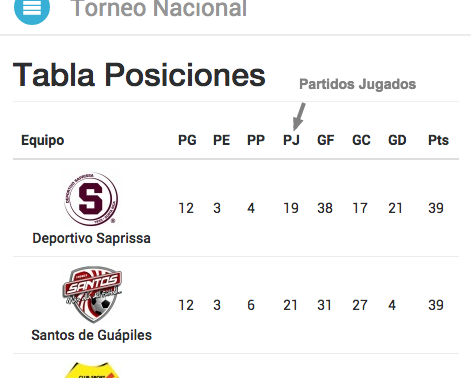This screenshot has height=378, width=471.
Task: Click the Santos de Guápiles shield logo
Action: pos(92,294)
